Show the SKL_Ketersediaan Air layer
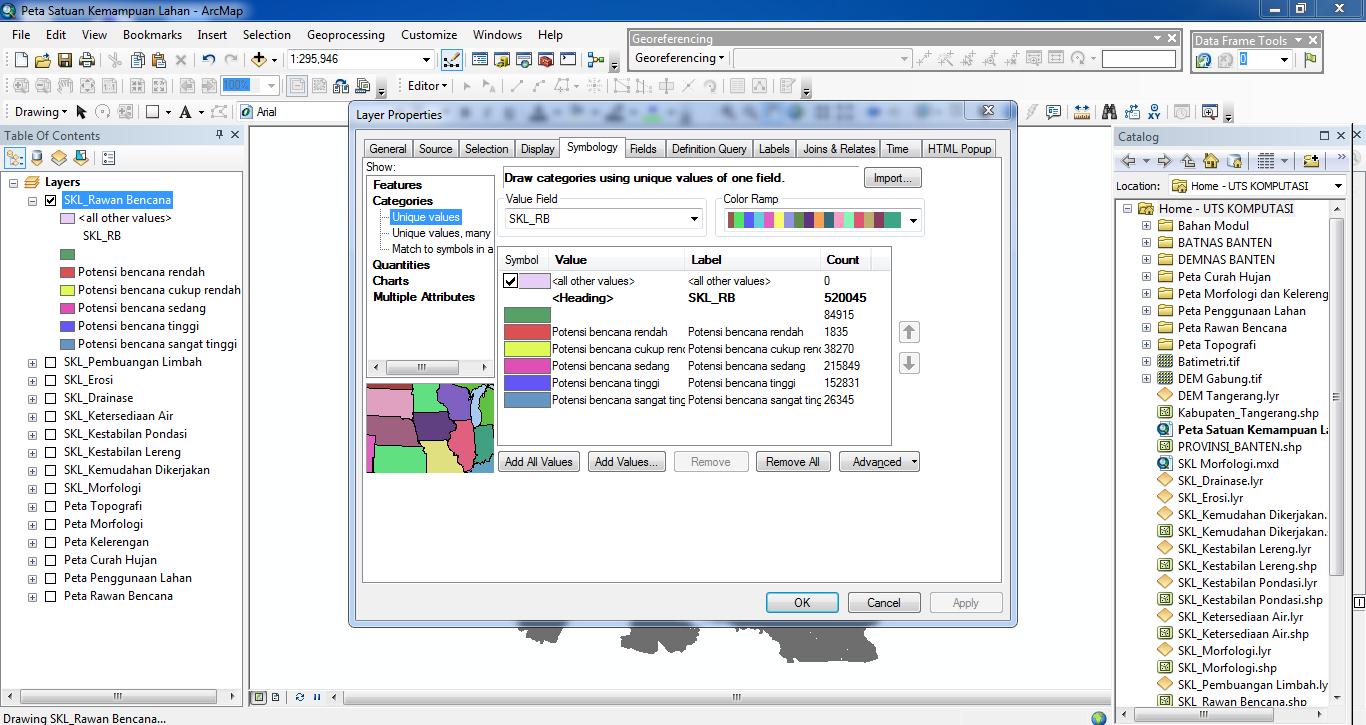The width and height of the screenshot is (1366, 725). [51, 416]
